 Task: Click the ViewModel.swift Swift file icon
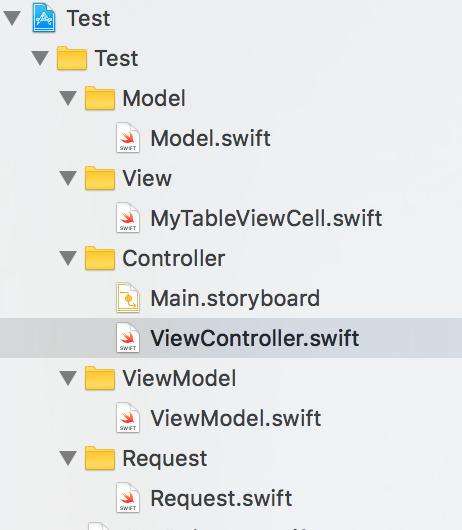(x=128, y=418)
